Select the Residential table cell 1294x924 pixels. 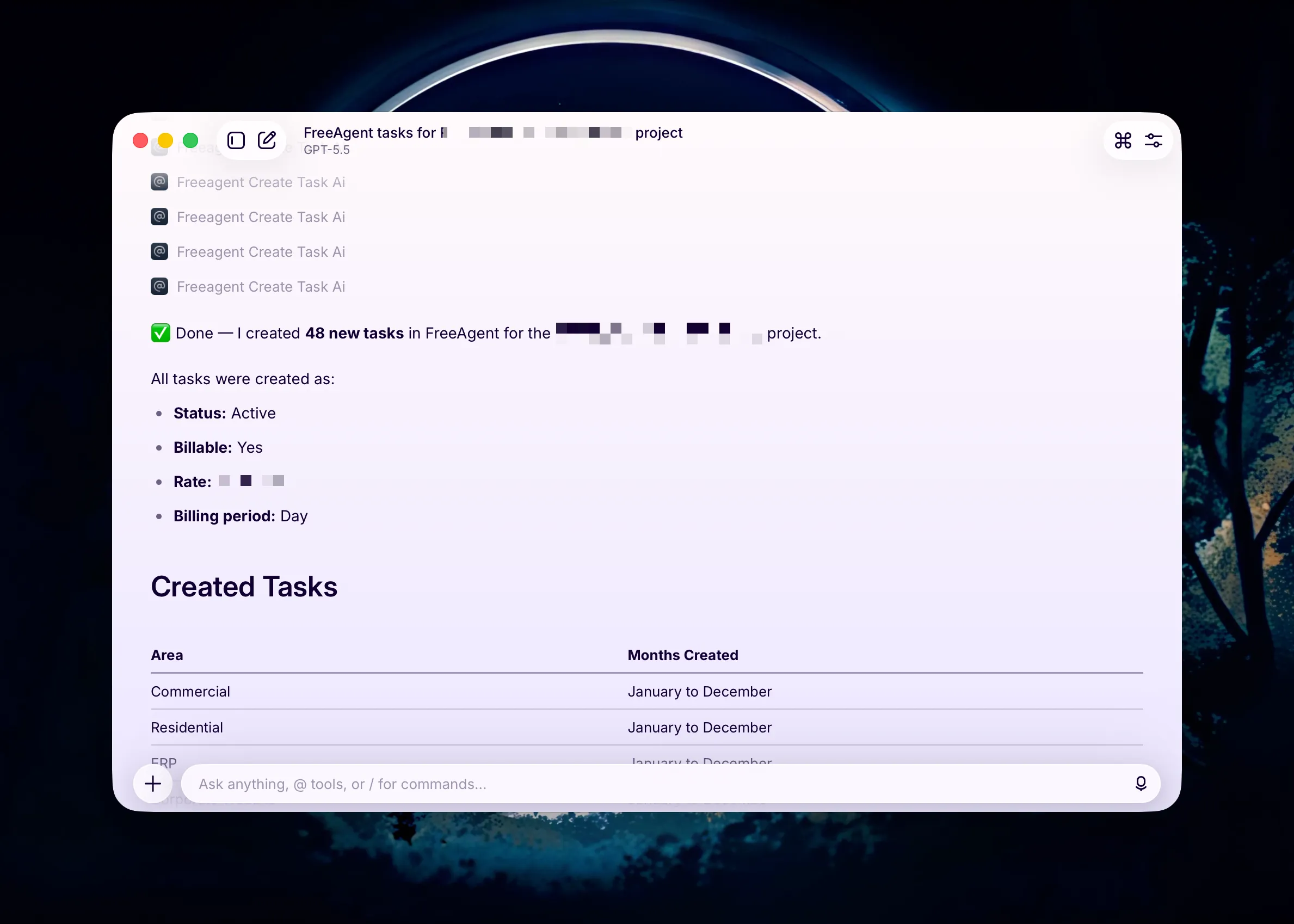(187, 727)
